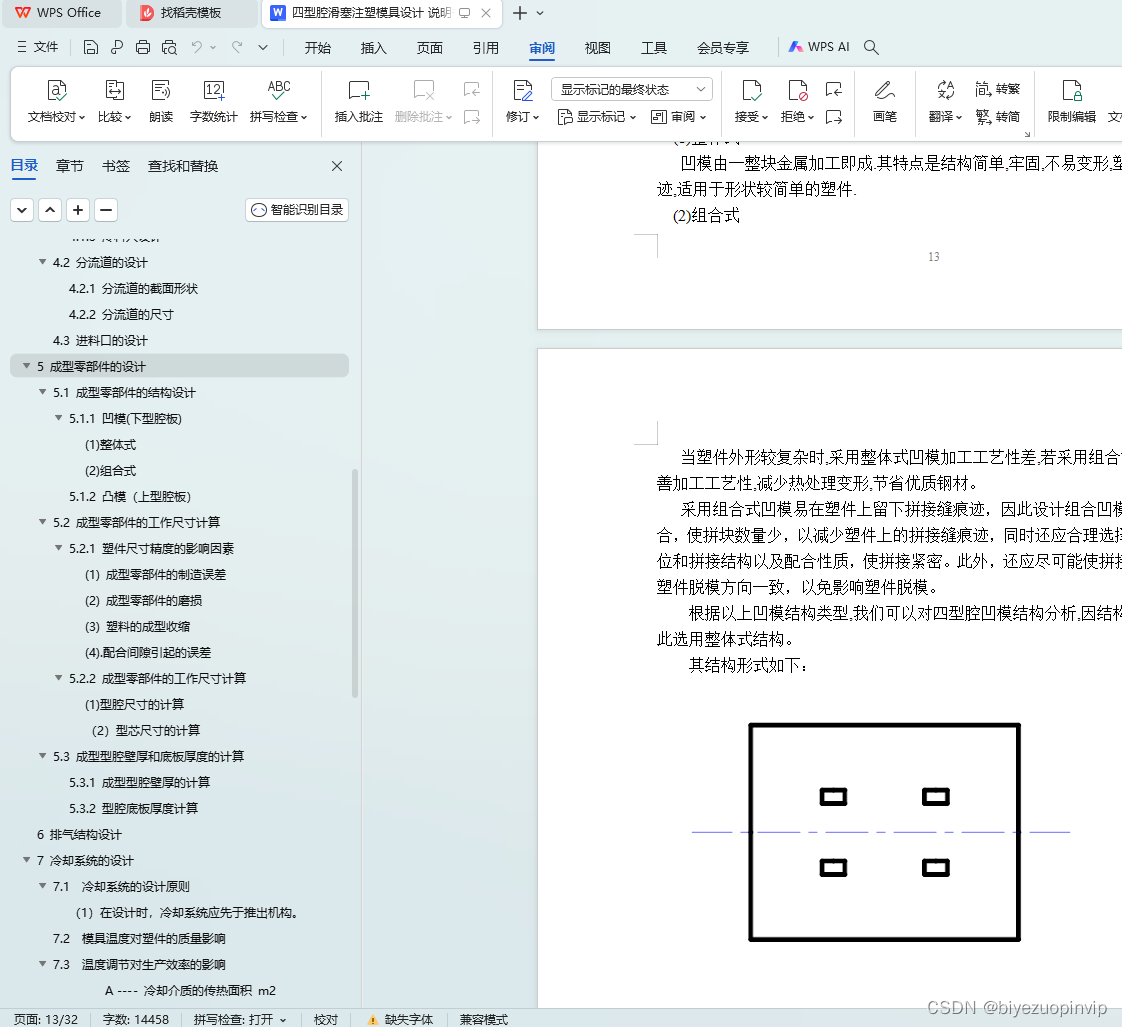Click 页面: 13/32 status indicator
The height and width of the screenshot is (1027, 1122).
pos(46,1019)
